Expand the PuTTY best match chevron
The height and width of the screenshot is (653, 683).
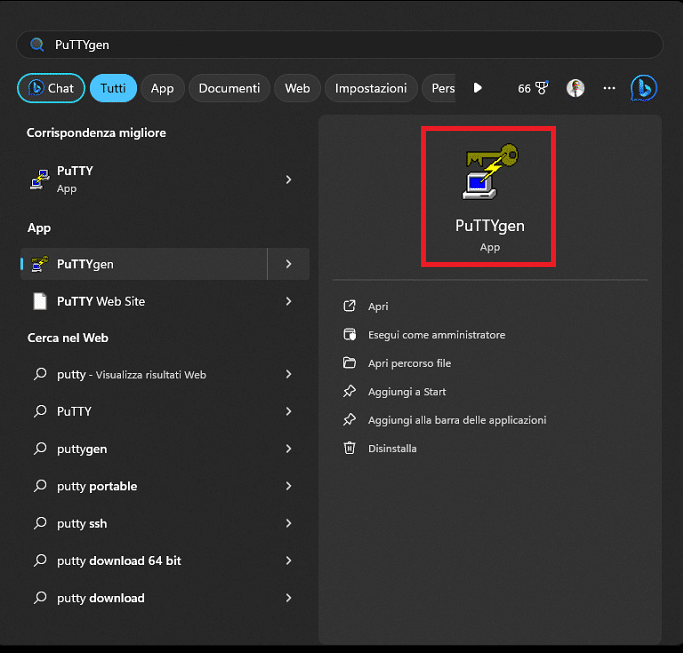click(x=288, y=179)
